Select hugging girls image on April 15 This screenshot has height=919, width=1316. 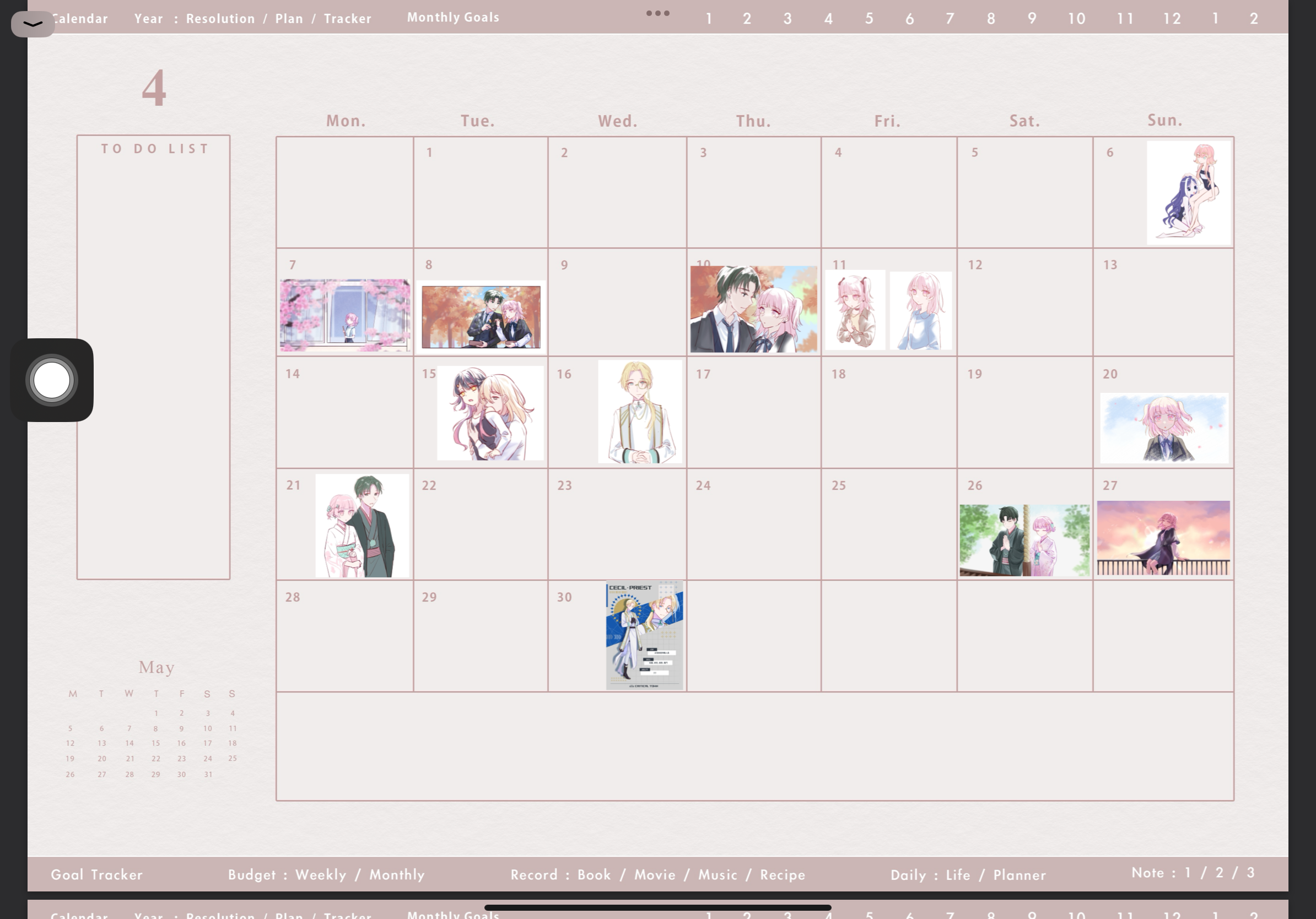(x=490, y=413)
